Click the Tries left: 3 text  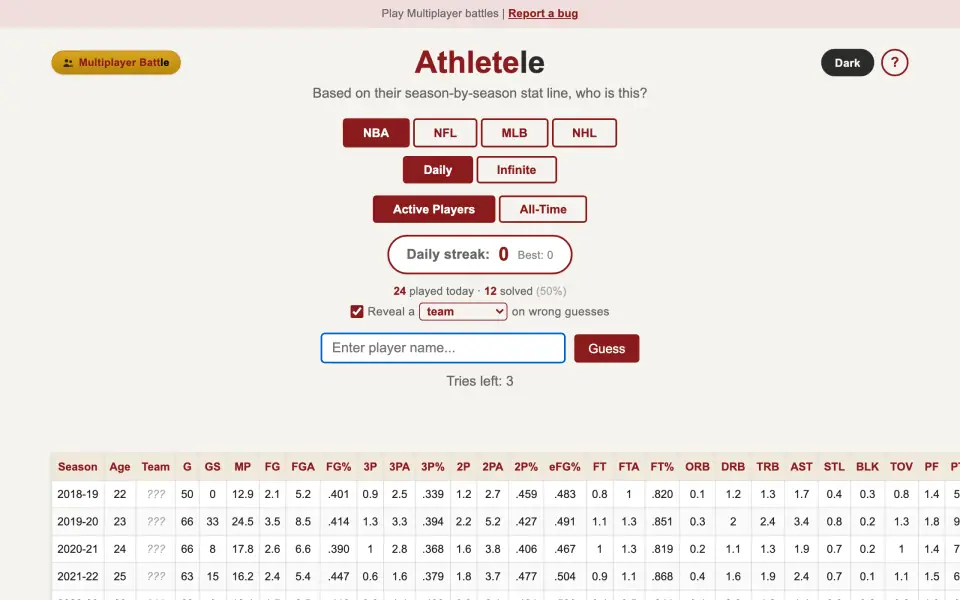click(479, 381)
